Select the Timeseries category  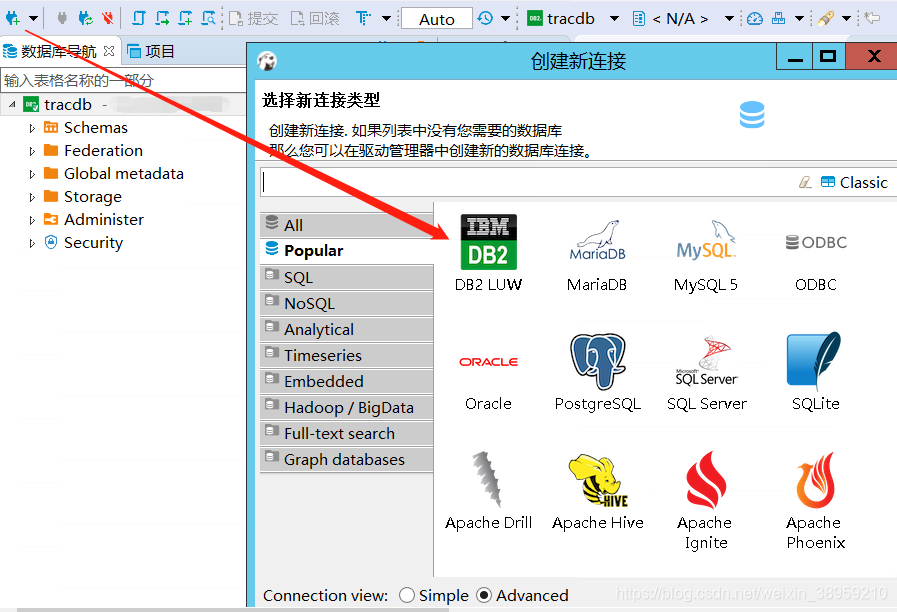(347, 355)
